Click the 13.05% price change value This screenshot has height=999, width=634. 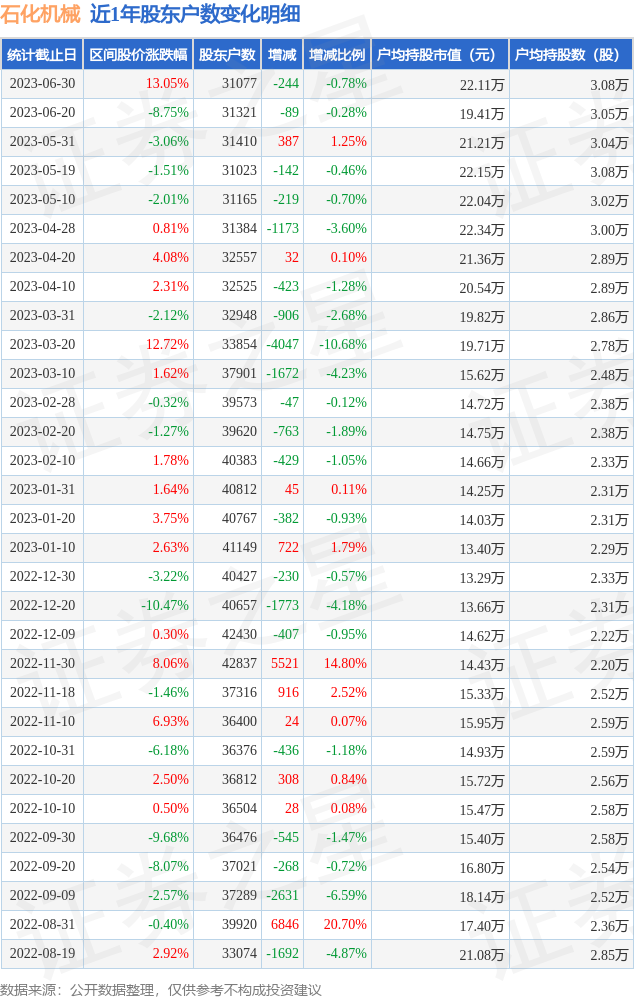[x=167, y=84]
